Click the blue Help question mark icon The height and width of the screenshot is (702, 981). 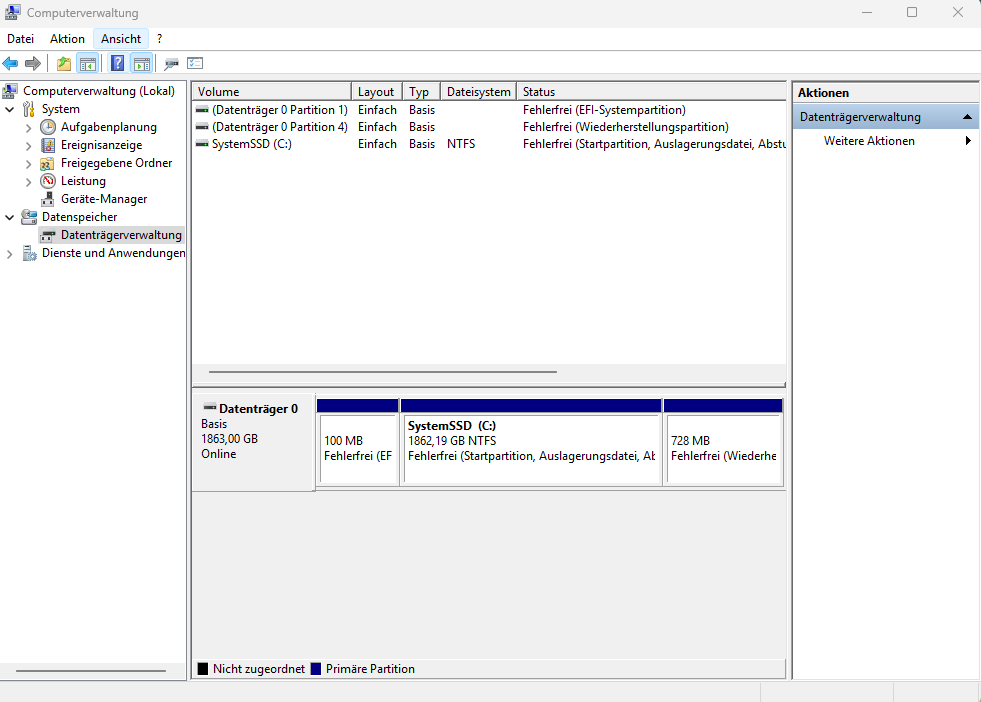[x=117, y=63]
